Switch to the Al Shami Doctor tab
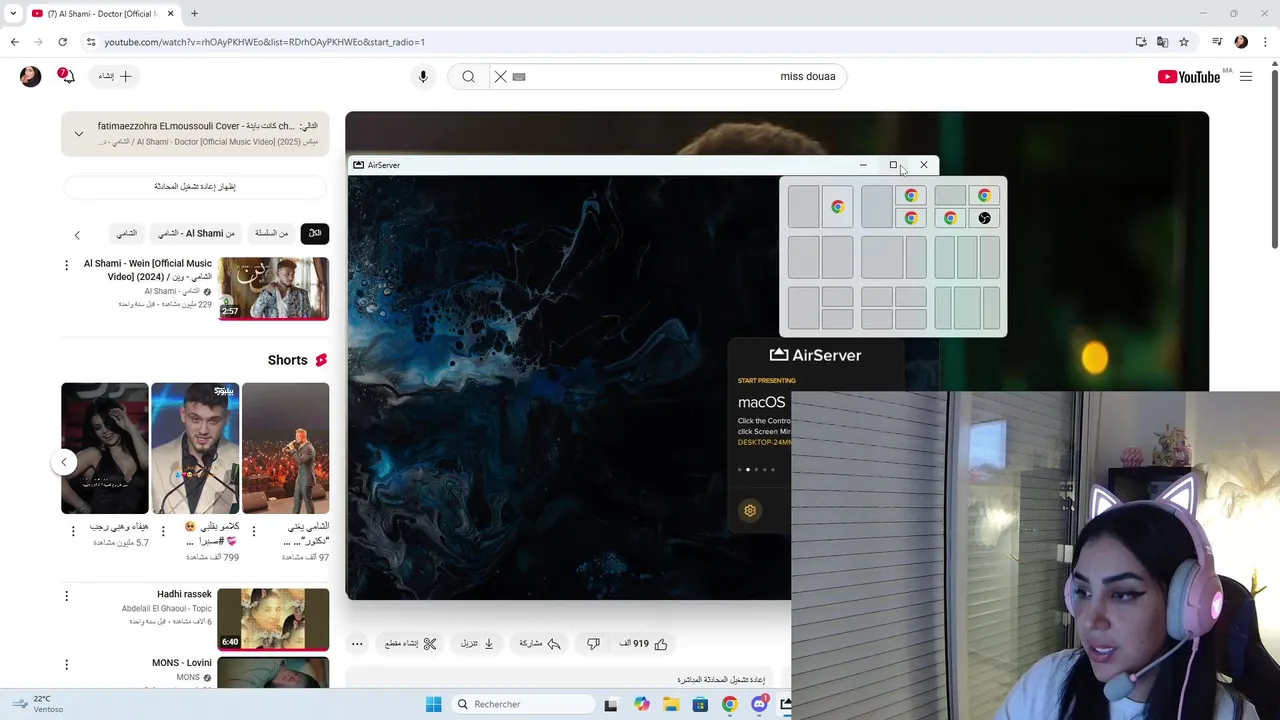Image resolution: width=1280 pixels, height=720 pixels. click(101, 13)
